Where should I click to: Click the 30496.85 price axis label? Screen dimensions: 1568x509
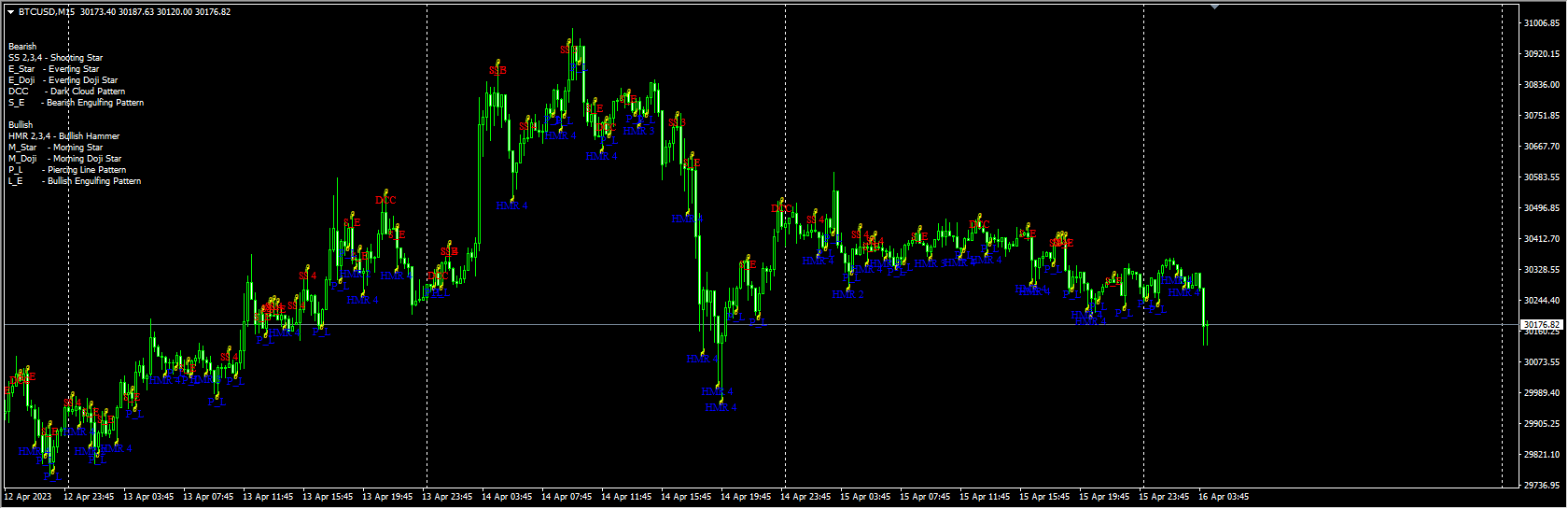pos(1542,208)
